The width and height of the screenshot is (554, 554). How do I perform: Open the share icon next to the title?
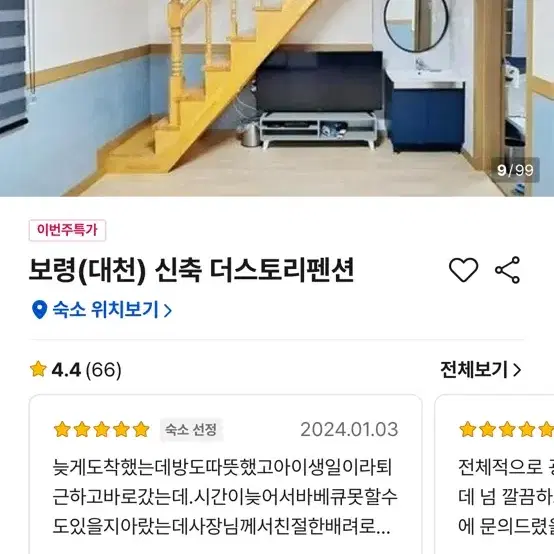point(507,270)
